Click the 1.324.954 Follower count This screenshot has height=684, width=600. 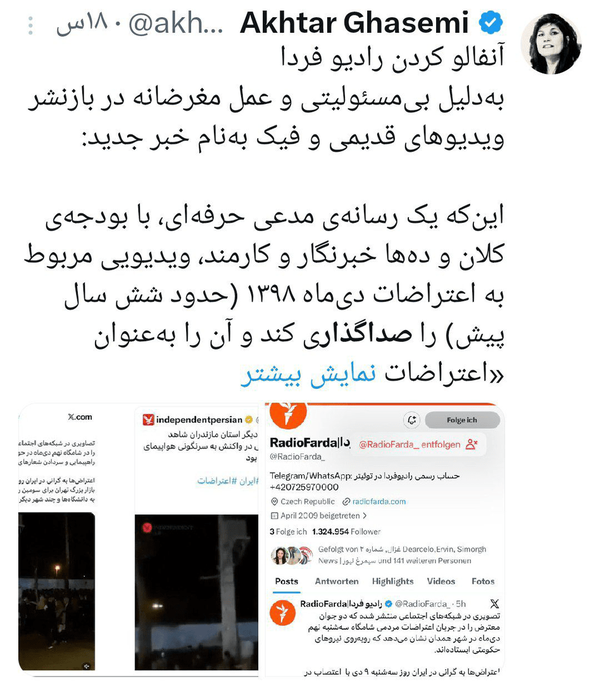[x=346, y=532]
